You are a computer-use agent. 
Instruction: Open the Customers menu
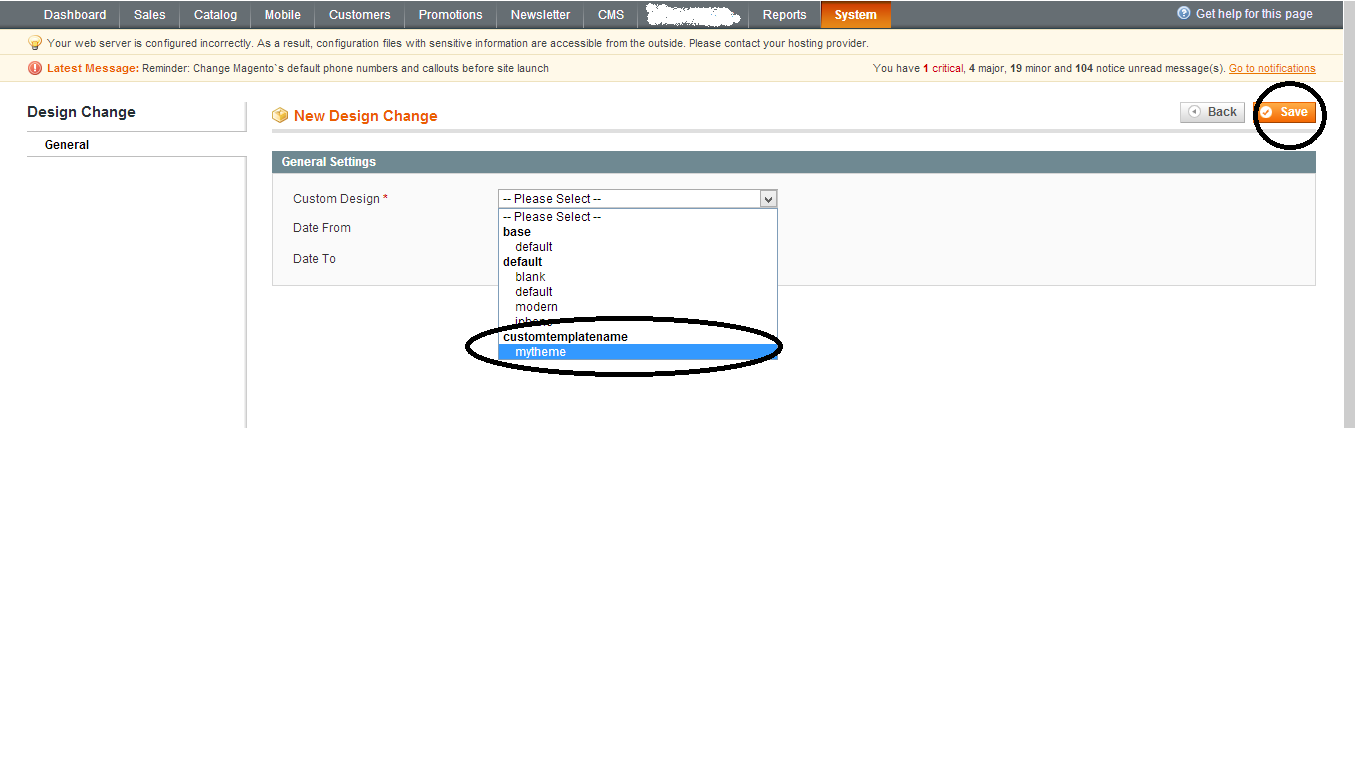pyautogui.click(x=359, y=15)
